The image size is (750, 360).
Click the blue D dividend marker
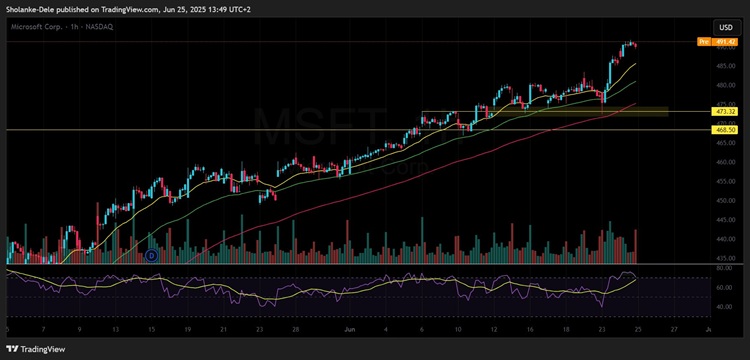coord(152,256)
